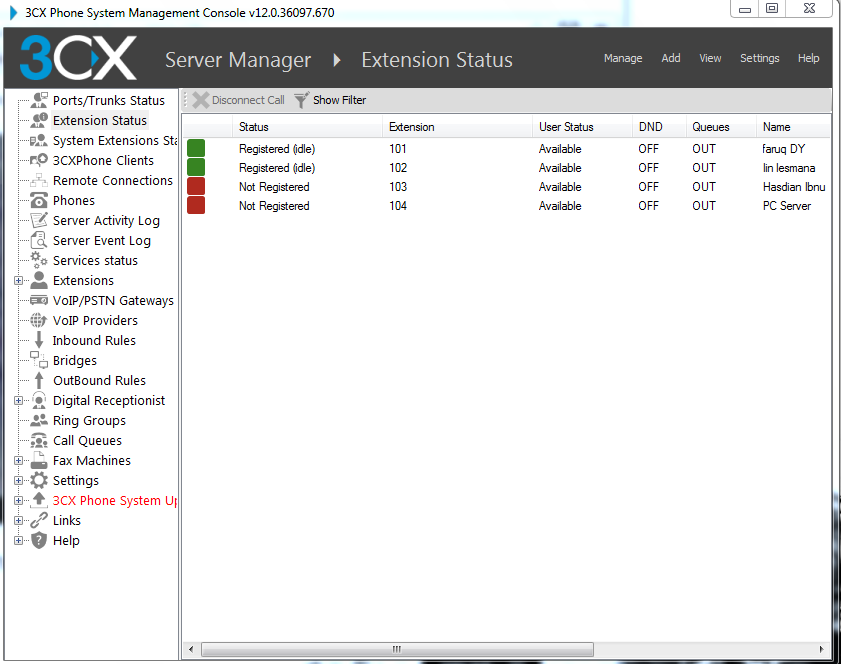Image resolution: width=841 pixels, height=664 pixels.
Task: Click the scrollbar left arrow
Action: 191,649
